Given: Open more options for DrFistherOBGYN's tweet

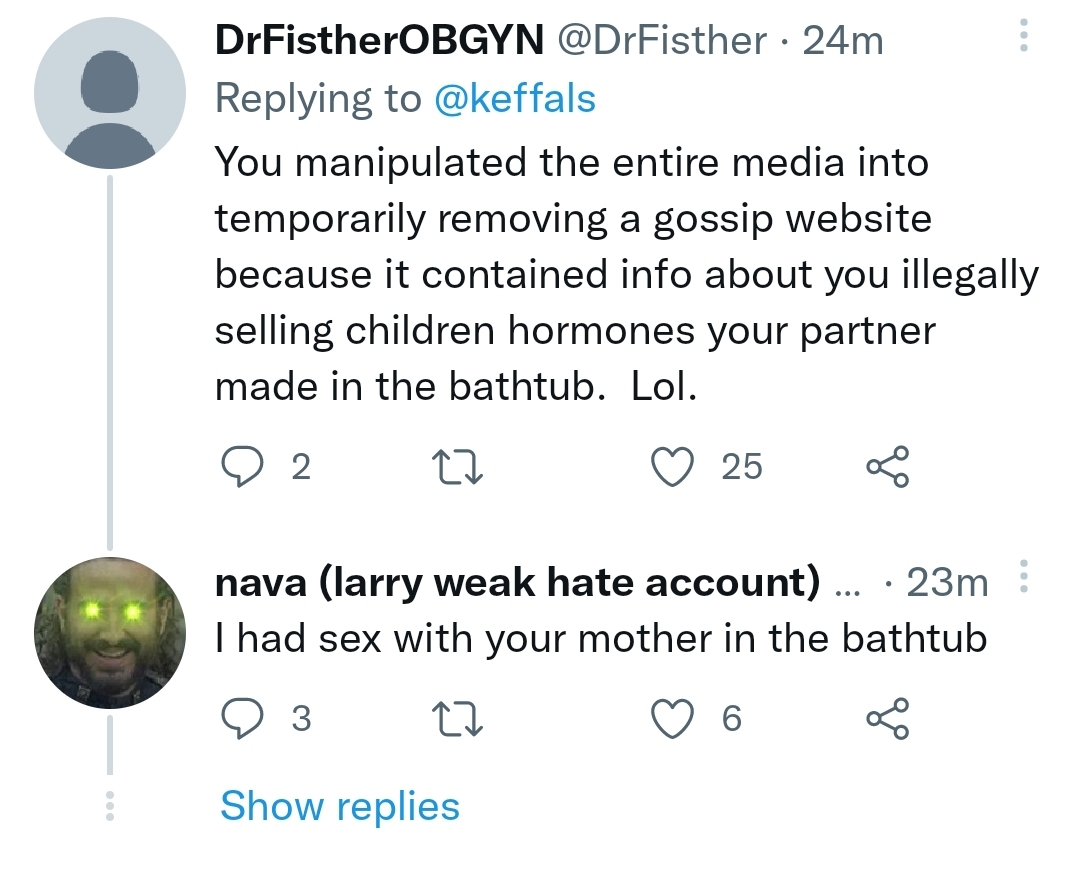Looking at the screenshot, I should click(x=1024, y=35).
